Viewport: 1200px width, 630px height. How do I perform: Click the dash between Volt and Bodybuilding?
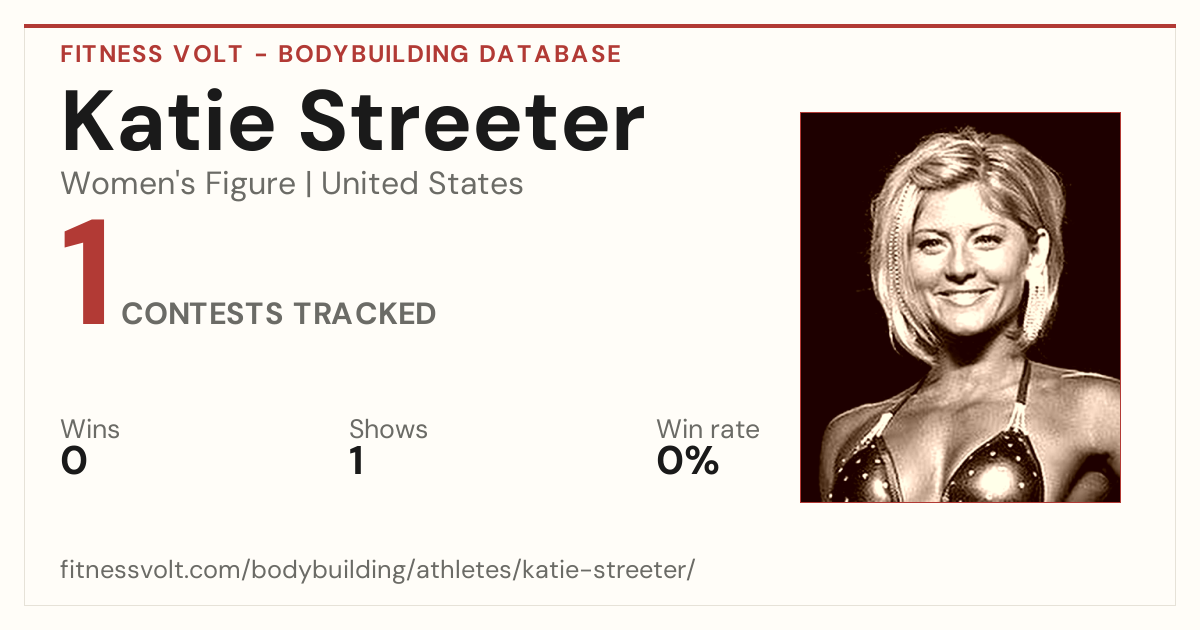click(x=260, y=55)
